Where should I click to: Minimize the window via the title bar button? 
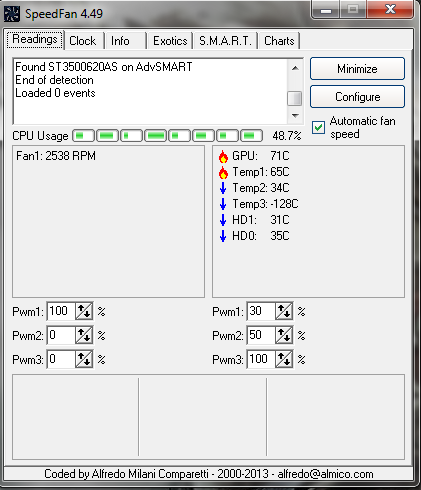[326, 10]
